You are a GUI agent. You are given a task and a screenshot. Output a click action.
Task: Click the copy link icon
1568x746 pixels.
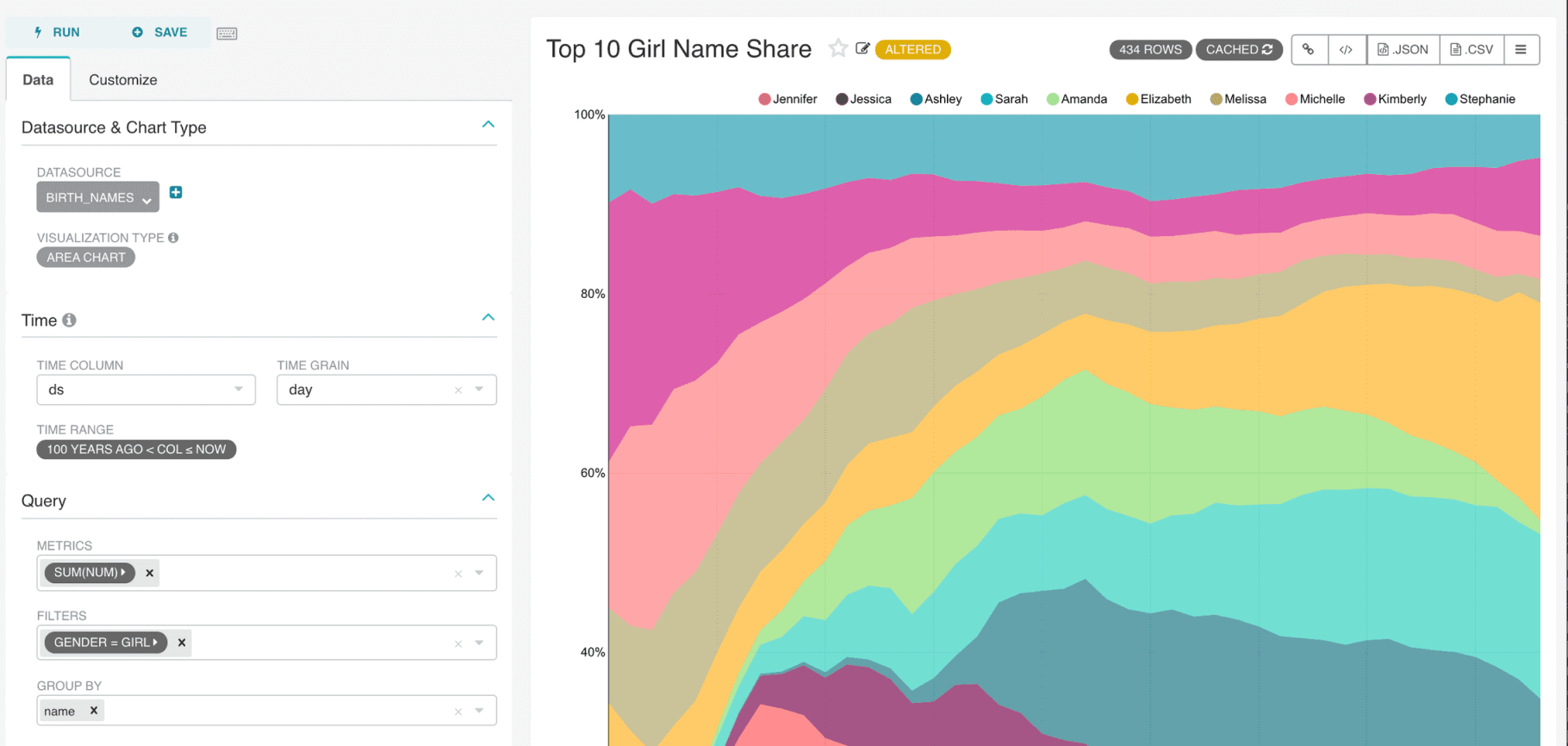coord(1309,50)
